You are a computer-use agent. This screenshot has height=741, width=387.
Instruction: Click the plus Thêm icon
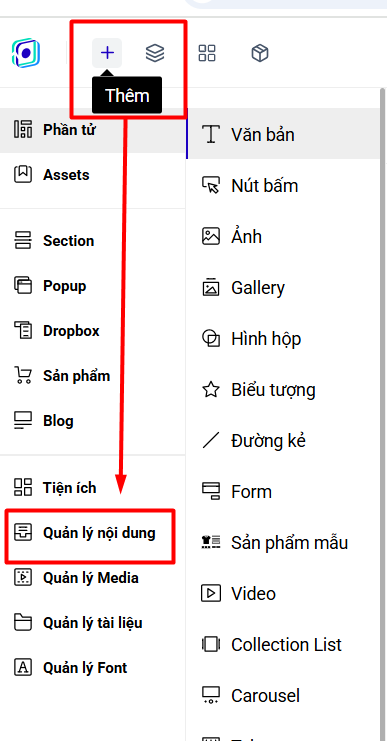tap(107, 53)
